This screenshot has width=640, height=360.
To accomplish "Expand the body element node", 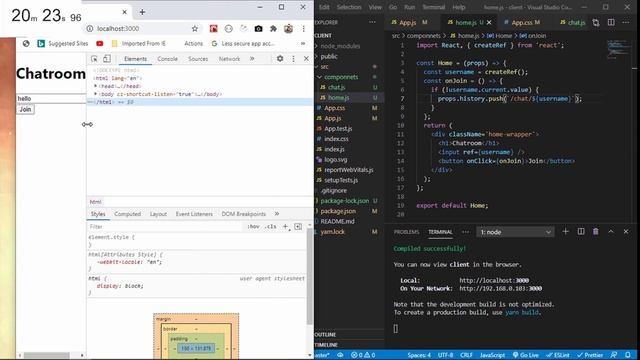I will coord(96,94).
